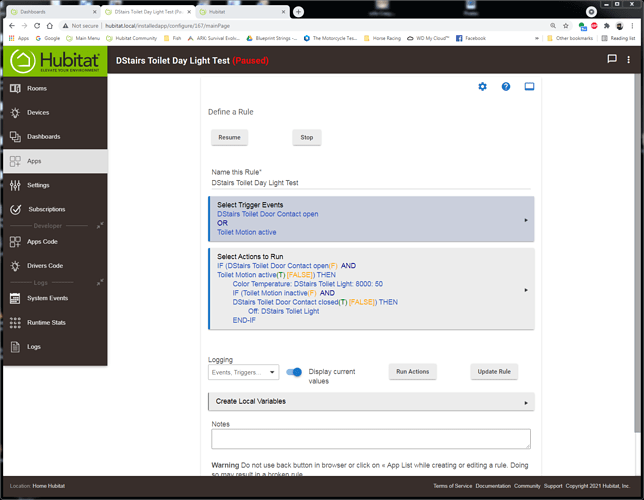Click the address bar URL
Viewport: 644px width, 500px height.
(168, 26)
